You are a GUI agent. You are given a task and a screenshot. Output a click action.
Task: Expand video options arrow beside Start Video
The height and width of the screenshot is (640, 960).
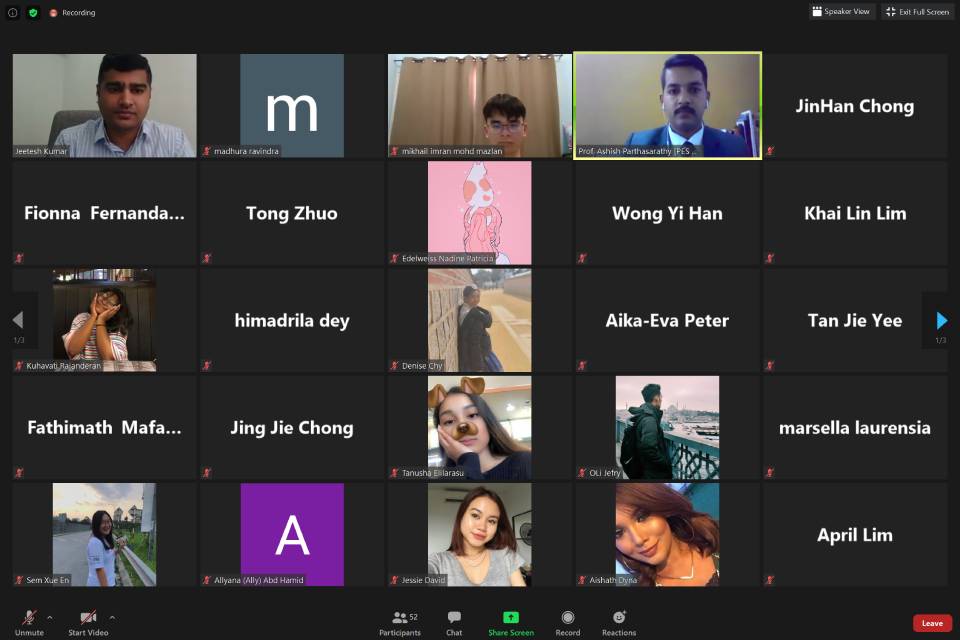[112, 617]
